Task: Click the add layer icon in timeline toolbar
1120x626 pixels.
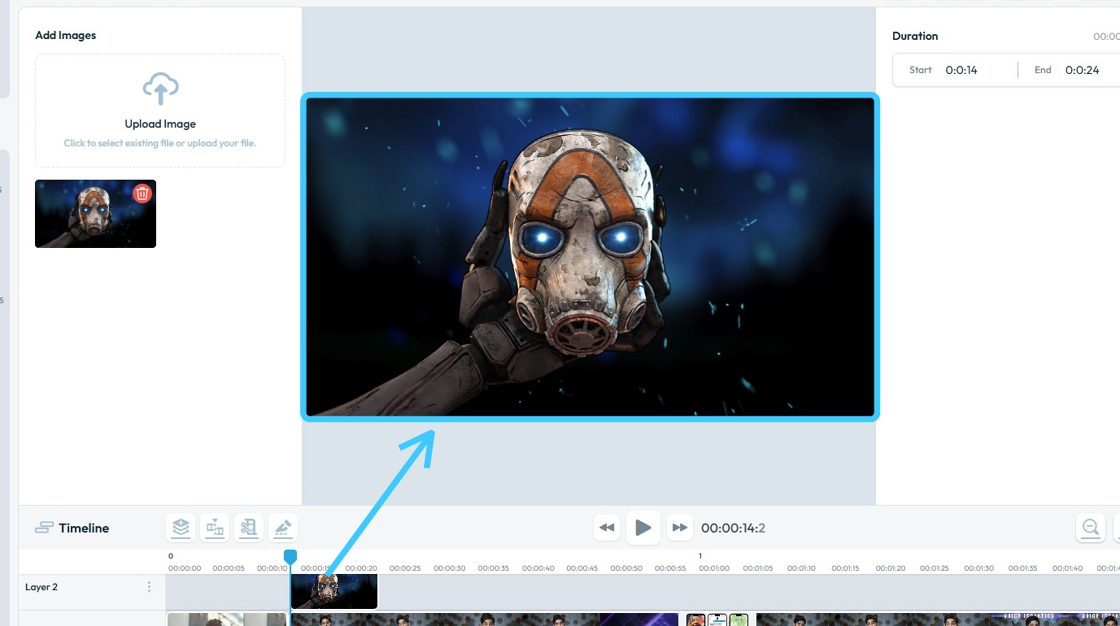Action: coord(181,528)
